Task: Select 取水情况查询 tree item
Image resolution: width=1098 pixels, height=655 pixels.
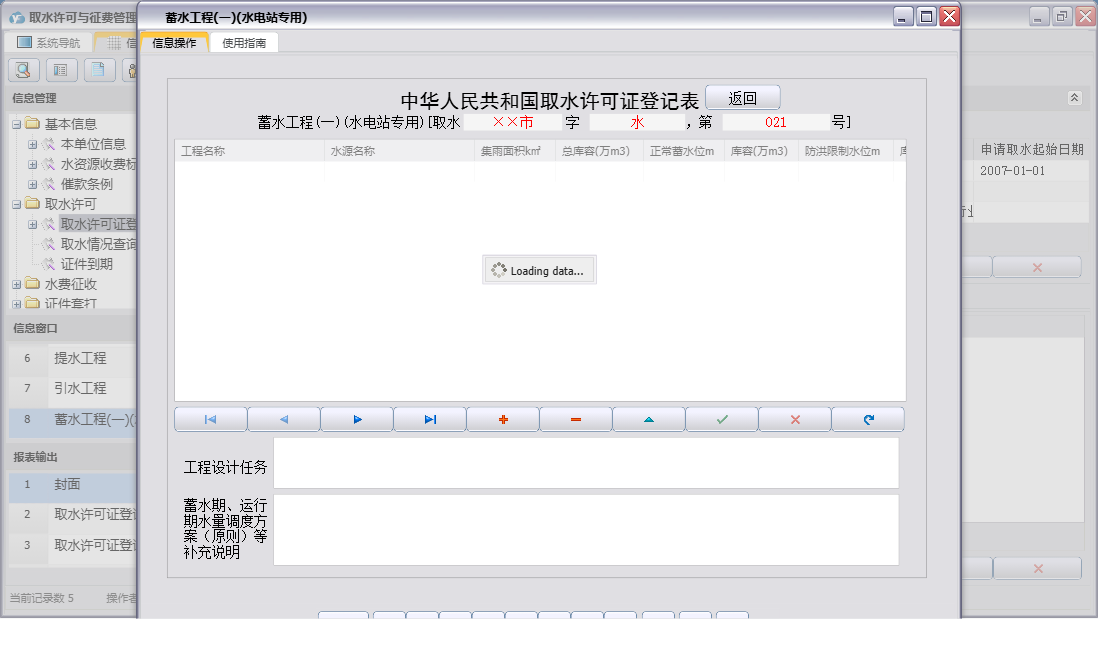Action: tap(98, 244)
